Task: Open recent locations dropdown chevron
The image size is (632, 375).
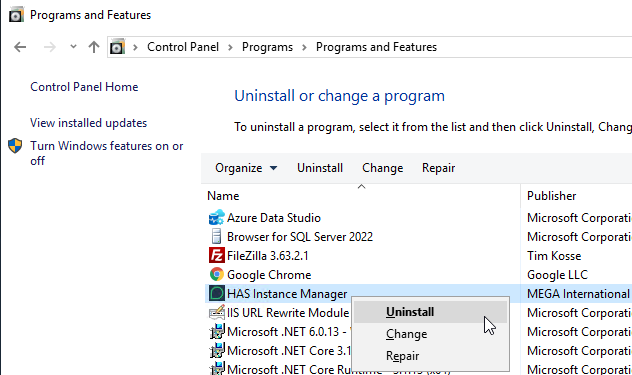Action: pos(73,47)
